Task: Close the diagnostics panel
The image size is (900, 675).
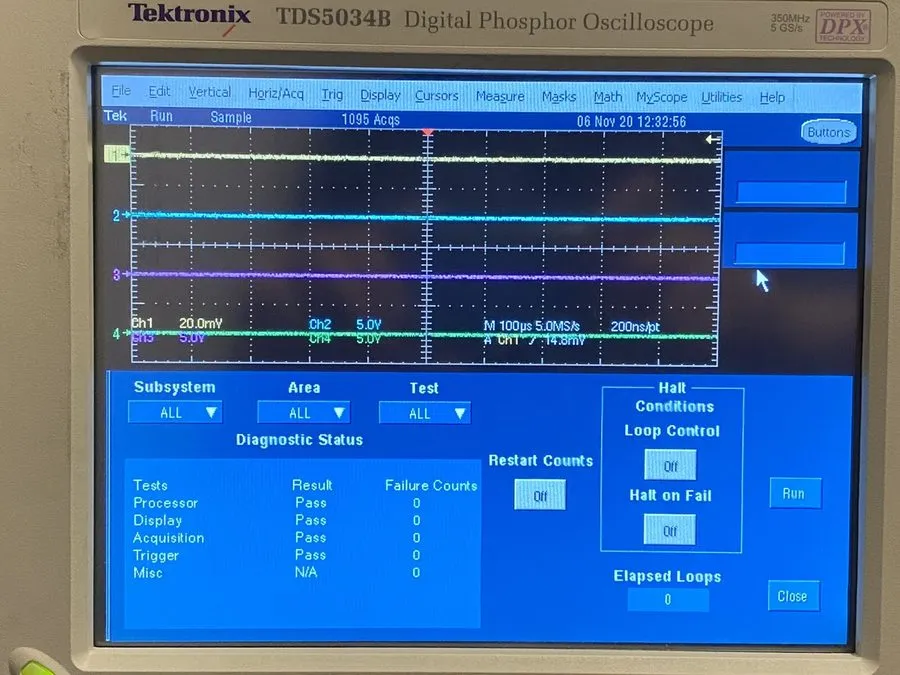Action: pyautogui.click(x=793, y=596)
